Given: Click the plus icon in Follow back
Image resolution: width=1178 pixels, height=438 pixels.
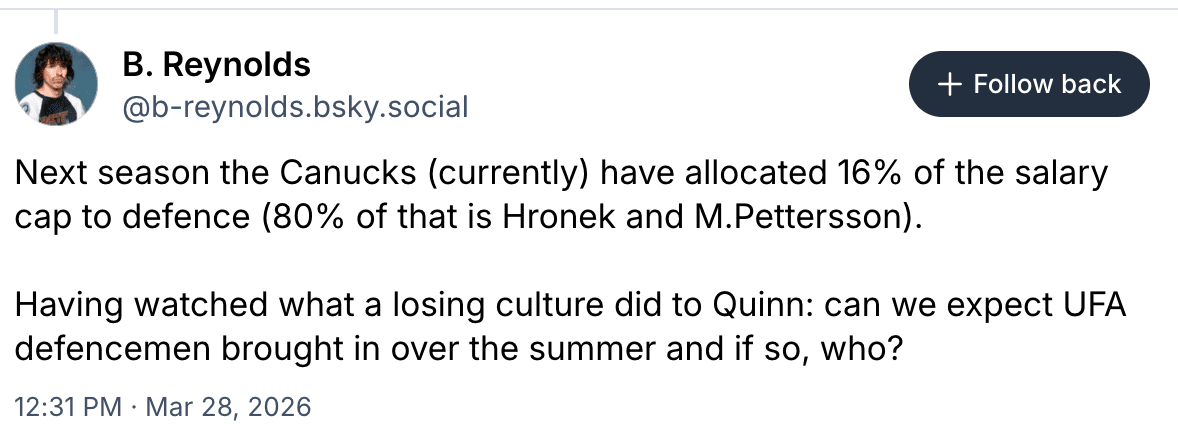Looking at the screenshot, I should point(952,84).
